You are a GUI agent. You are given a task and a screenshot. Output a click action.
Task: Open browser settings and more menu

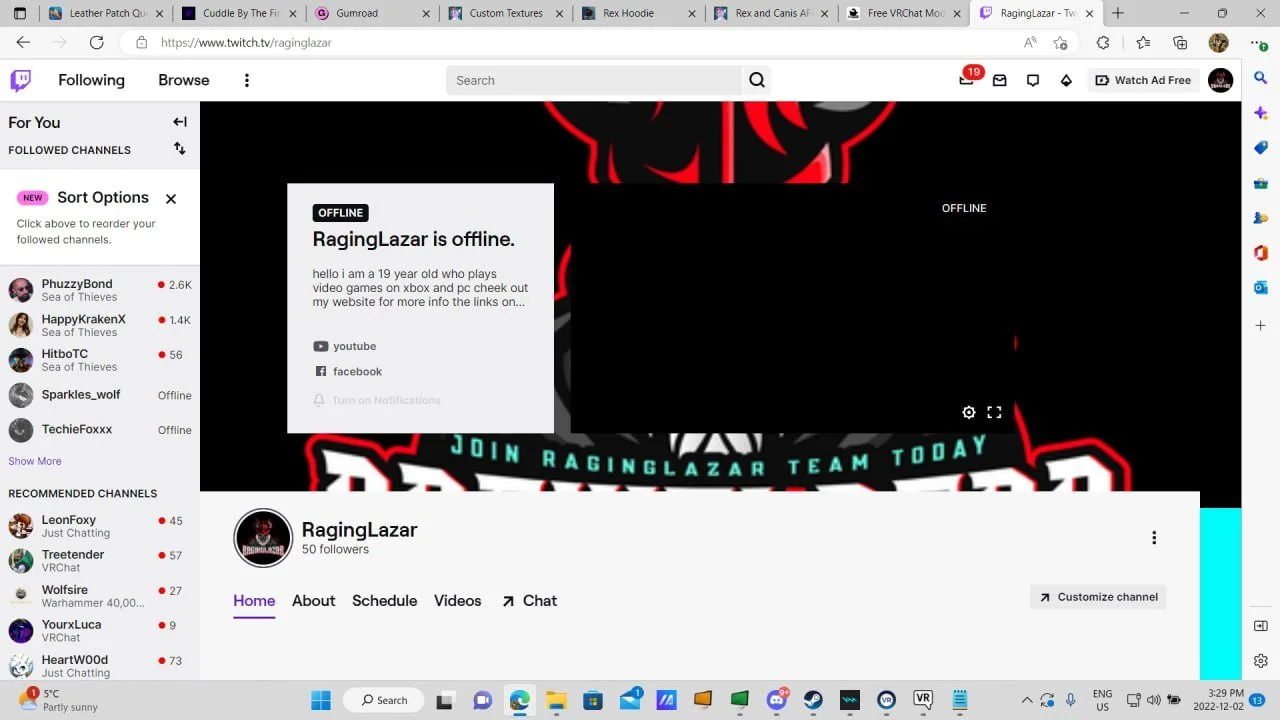[x=1257, y=43]
